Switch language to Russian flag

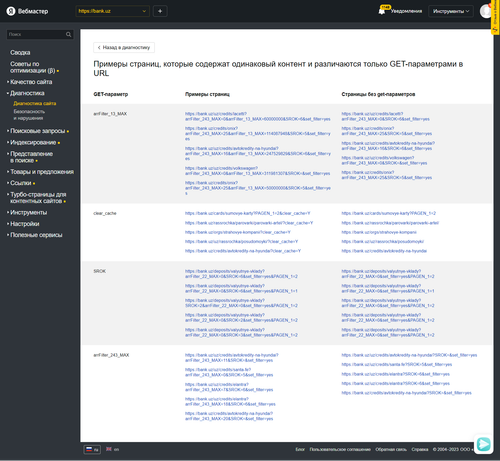[x=92, y=449]
